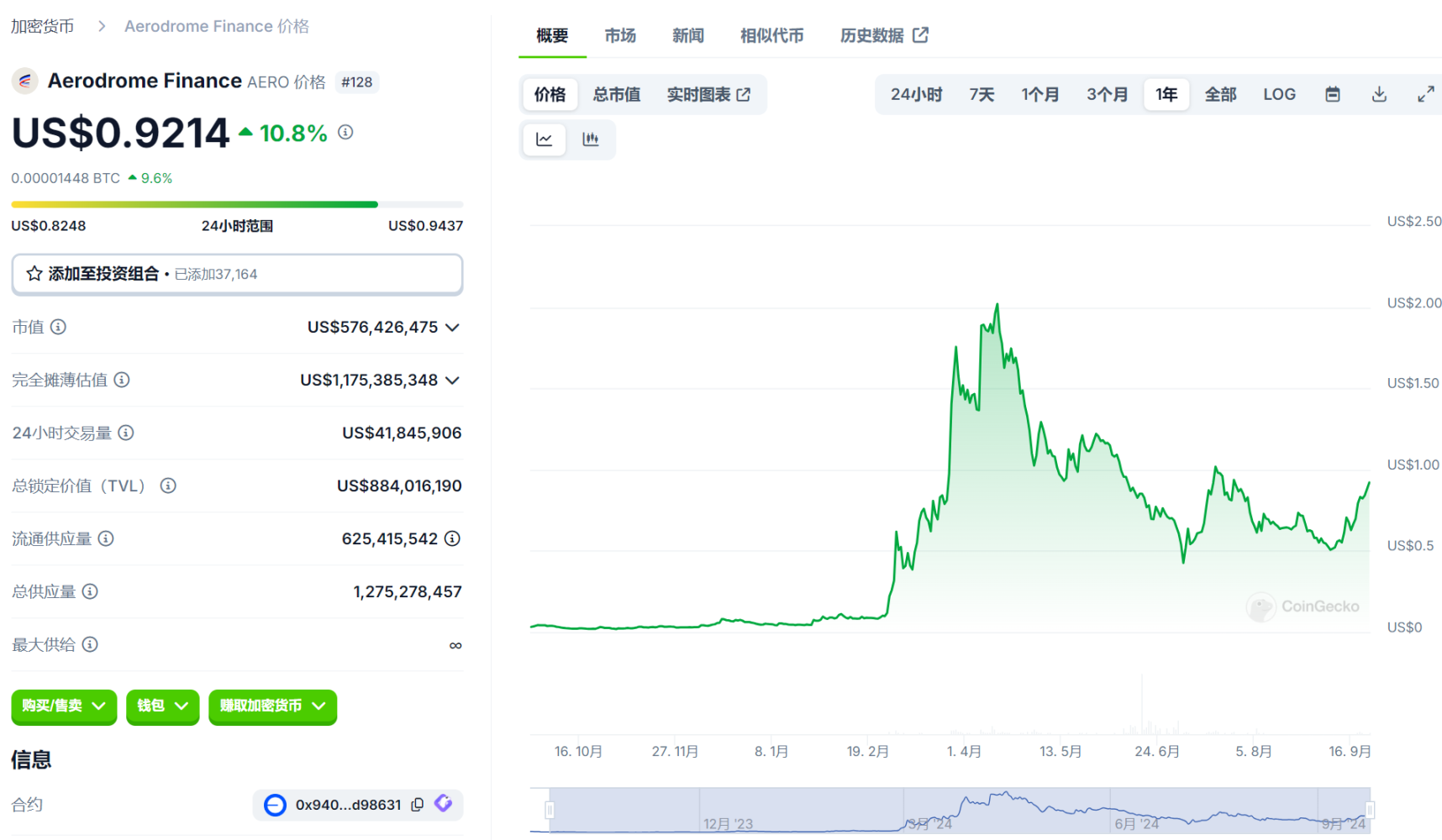Click Aerodrome Finance 价格 breadcrumb

click(x=217, y=26)
